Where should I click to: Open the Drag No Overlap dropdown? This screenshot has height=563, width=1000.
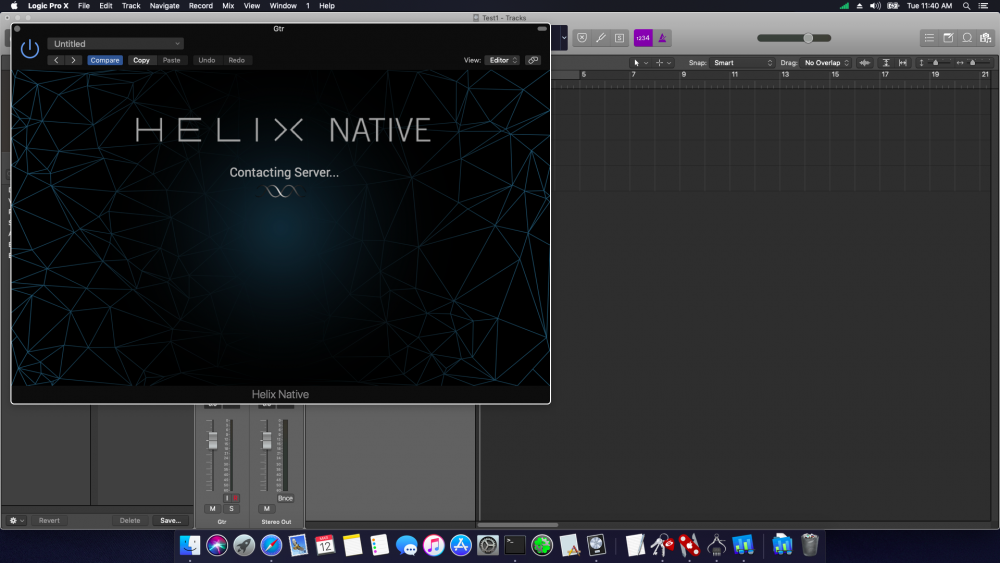(x=826, y=62)
